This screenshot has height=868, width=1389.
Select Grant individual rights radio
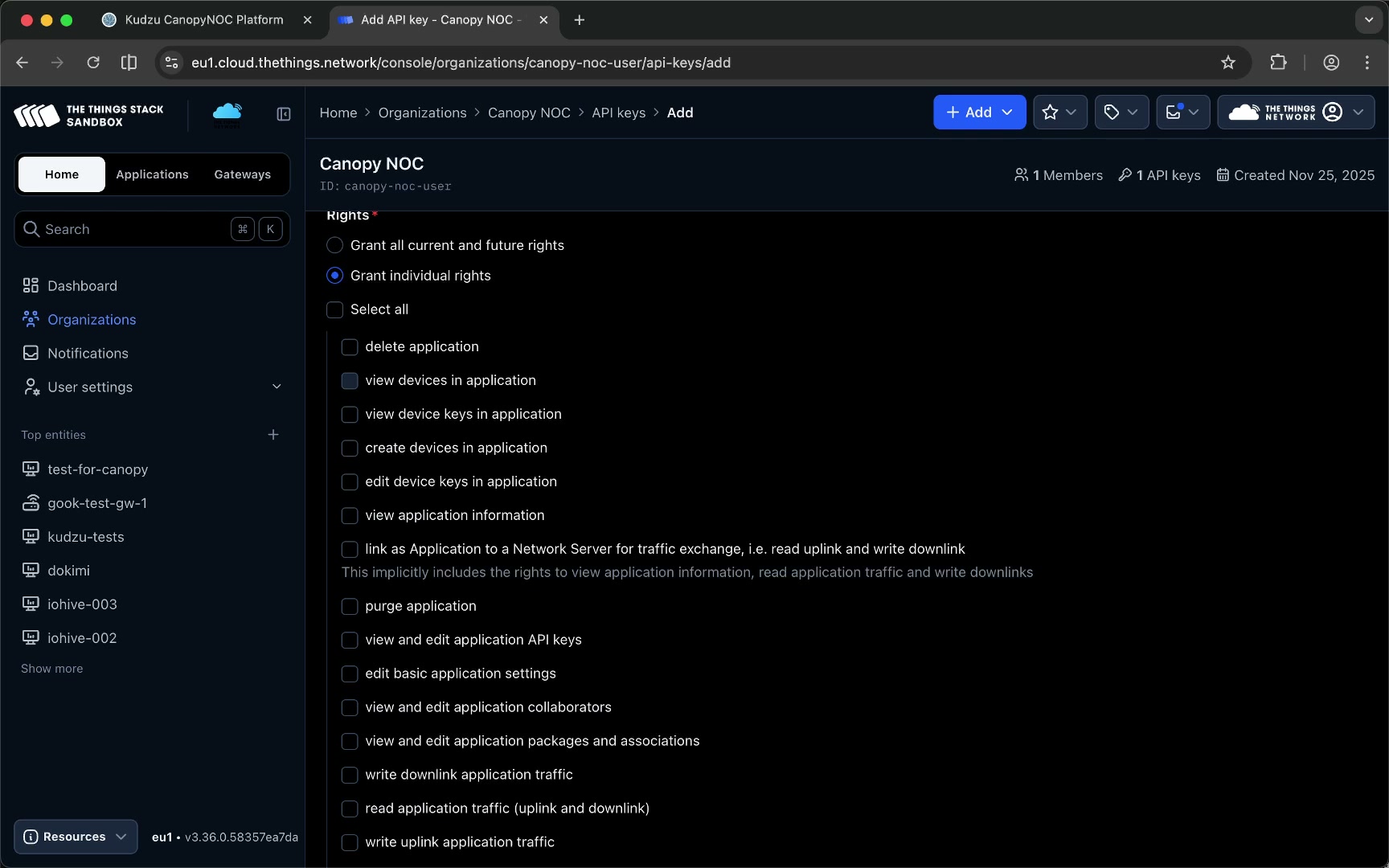click(x=334, y=276)
